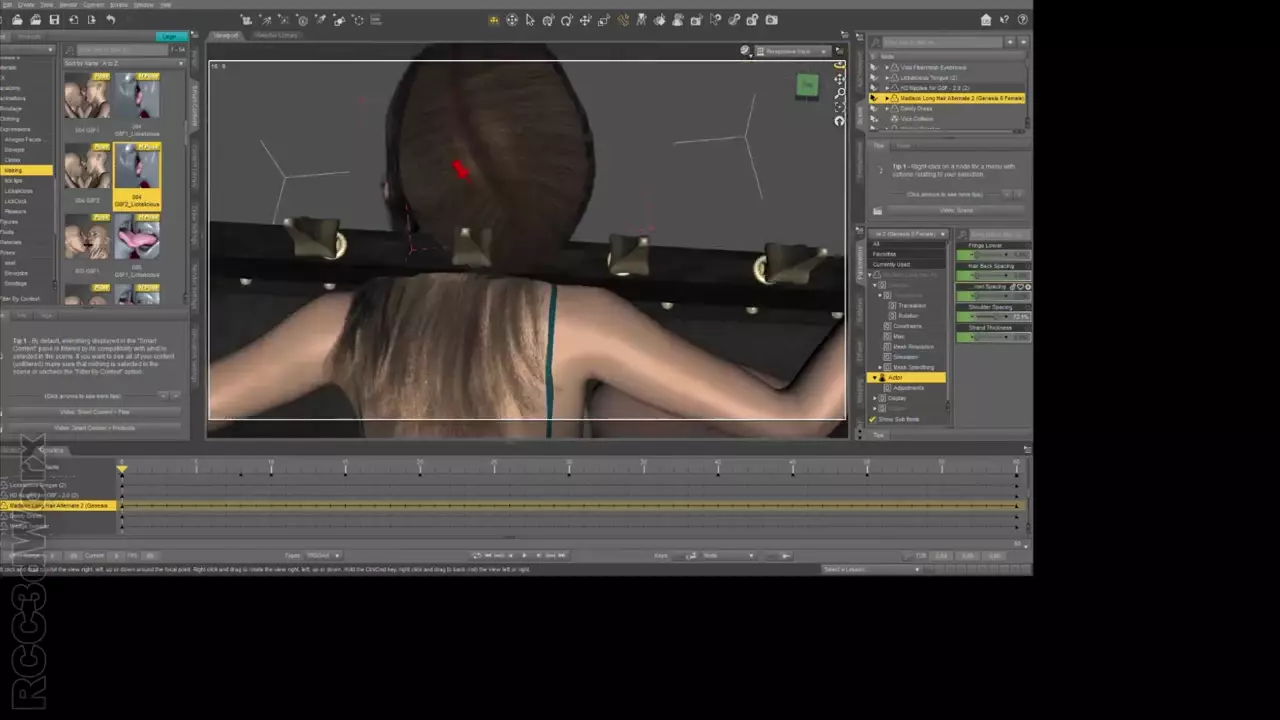
Task: Open the Perspective View camera dropdown
Action: (793, 51)
